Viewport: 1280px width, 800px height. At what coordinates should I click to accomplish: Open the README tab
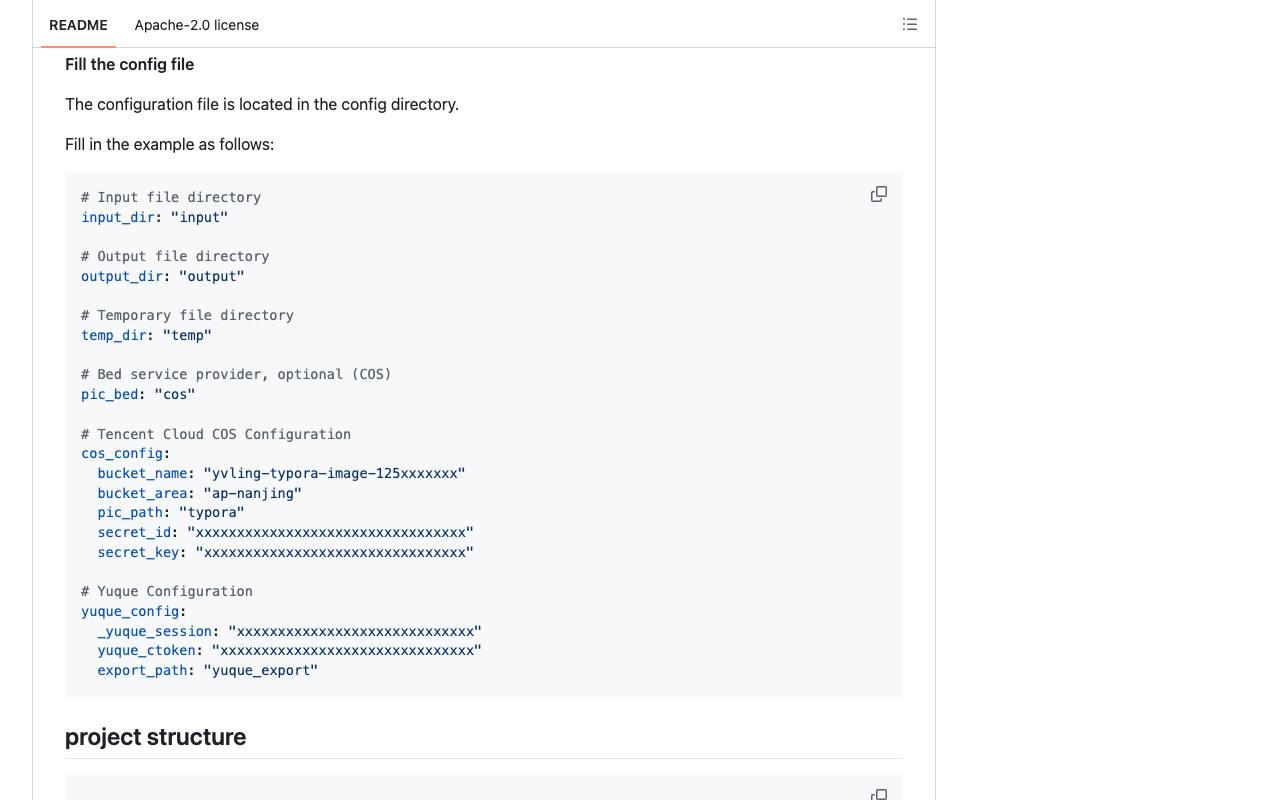(x=78, y=25)
